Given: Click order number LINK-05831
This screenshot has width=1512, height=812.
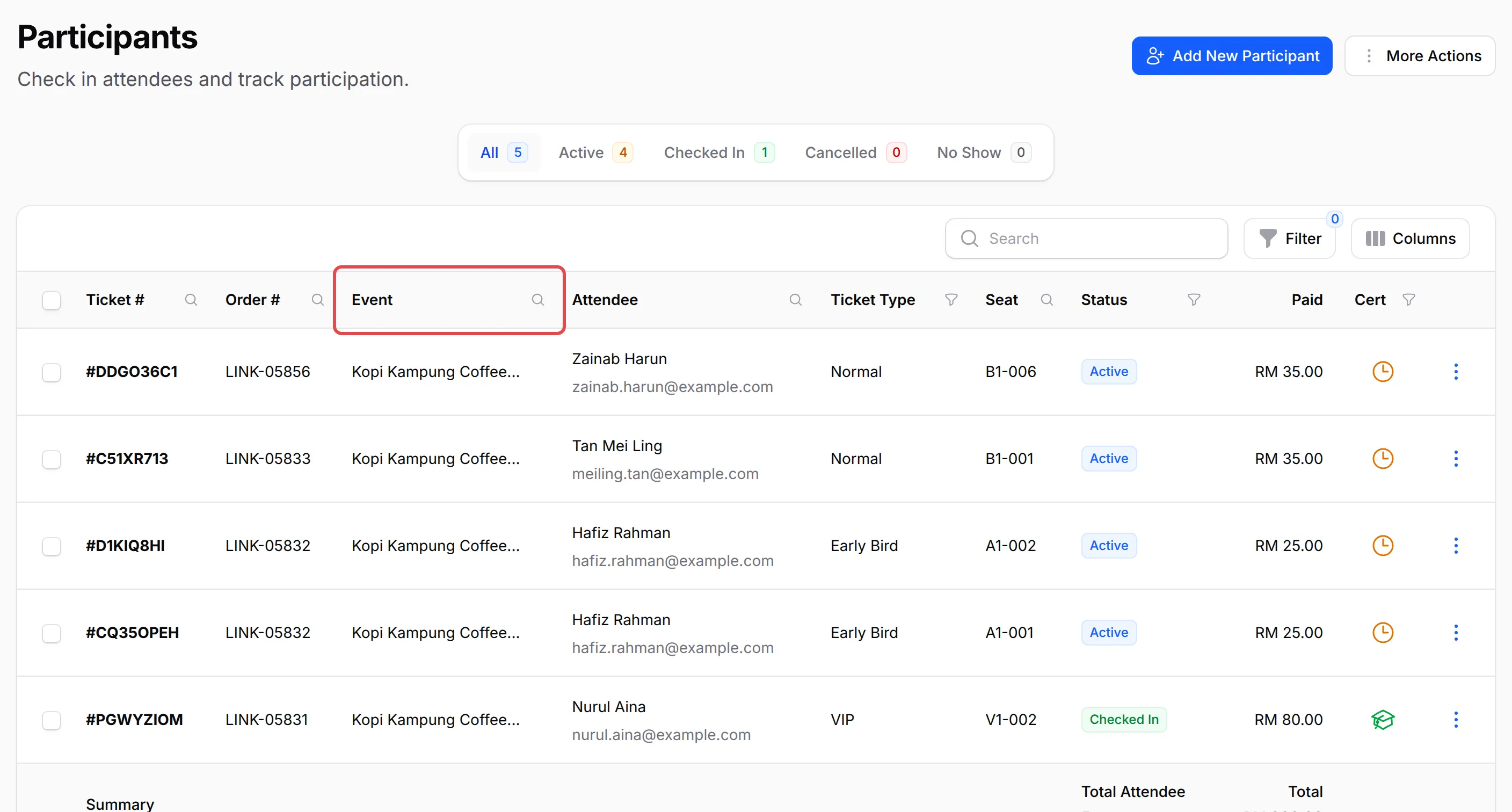Looking at the screenshot, I should (266, 719).
